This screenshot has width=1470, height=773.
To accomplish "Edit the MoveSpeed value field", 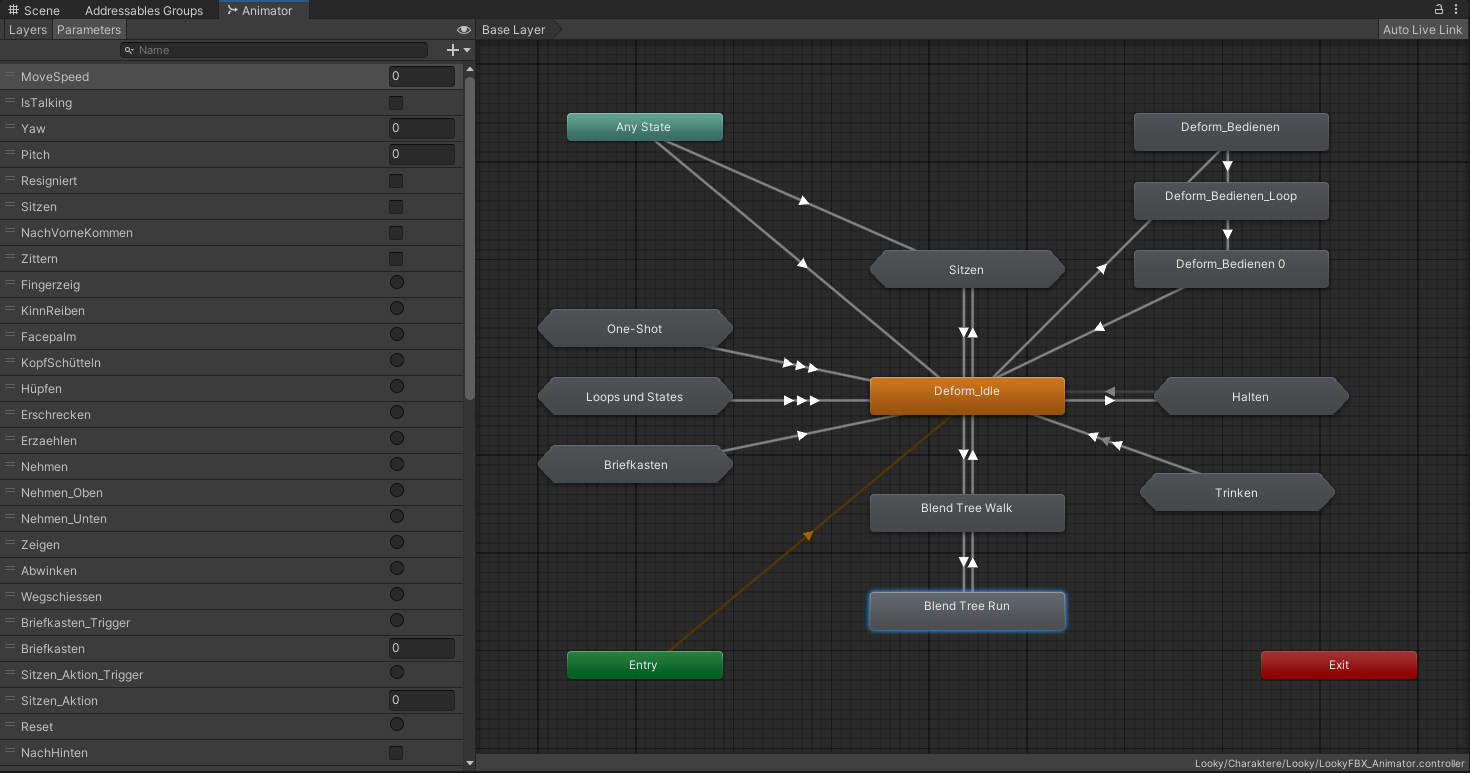I will (421, 76).
